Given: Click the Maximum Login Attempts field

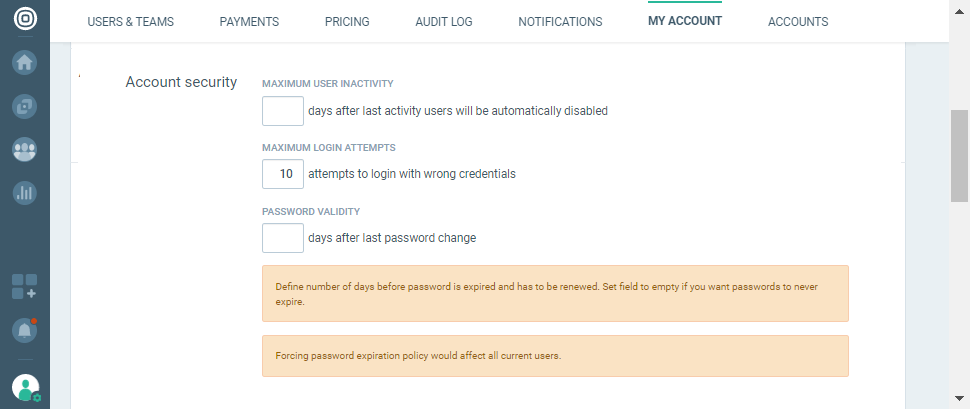Looking at the screenshot, I should pos(283,174).
